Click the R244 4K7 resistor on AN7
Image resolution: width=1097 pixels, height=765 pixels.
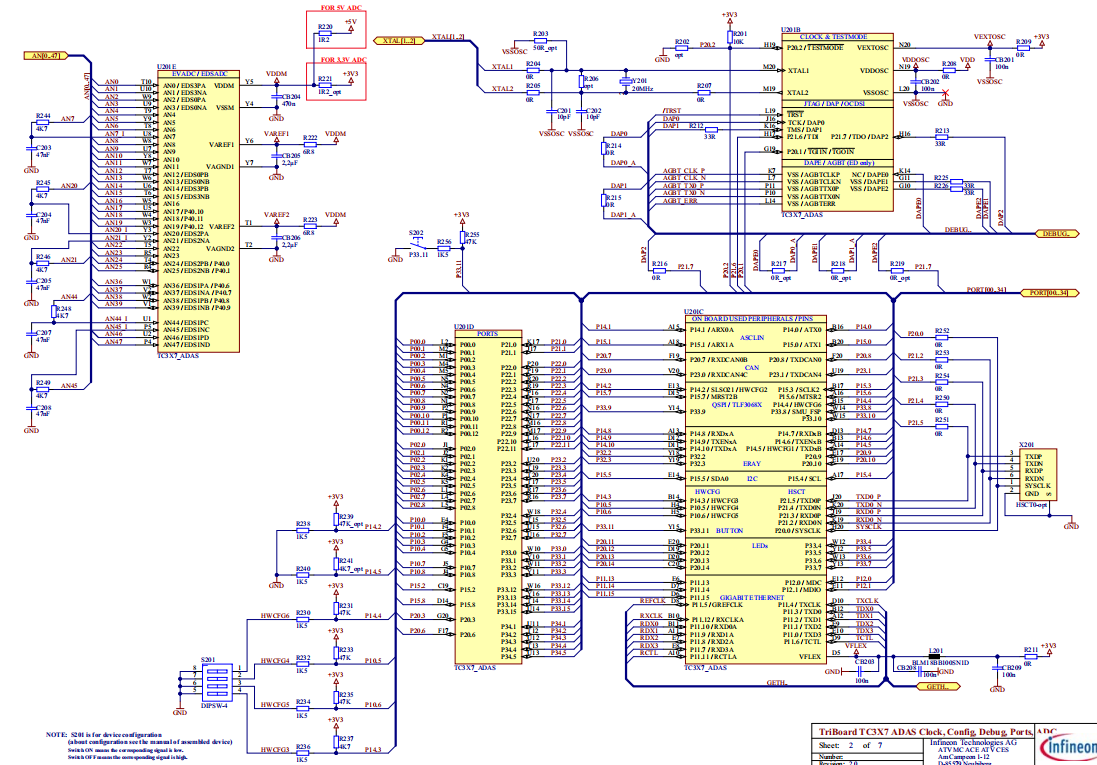pos(43,123)
